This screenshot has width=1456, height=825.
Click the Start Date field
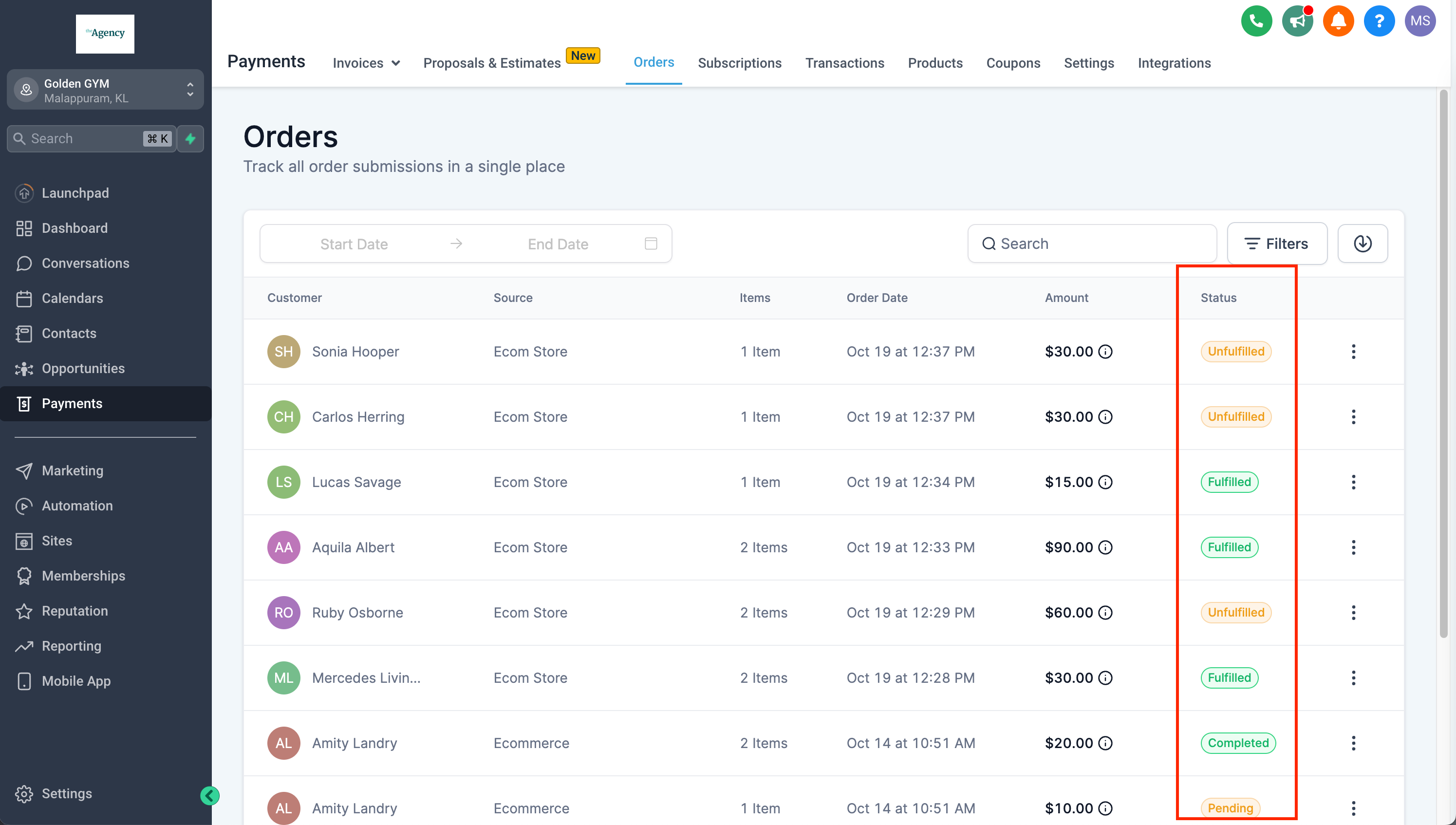tap(354, 244)
